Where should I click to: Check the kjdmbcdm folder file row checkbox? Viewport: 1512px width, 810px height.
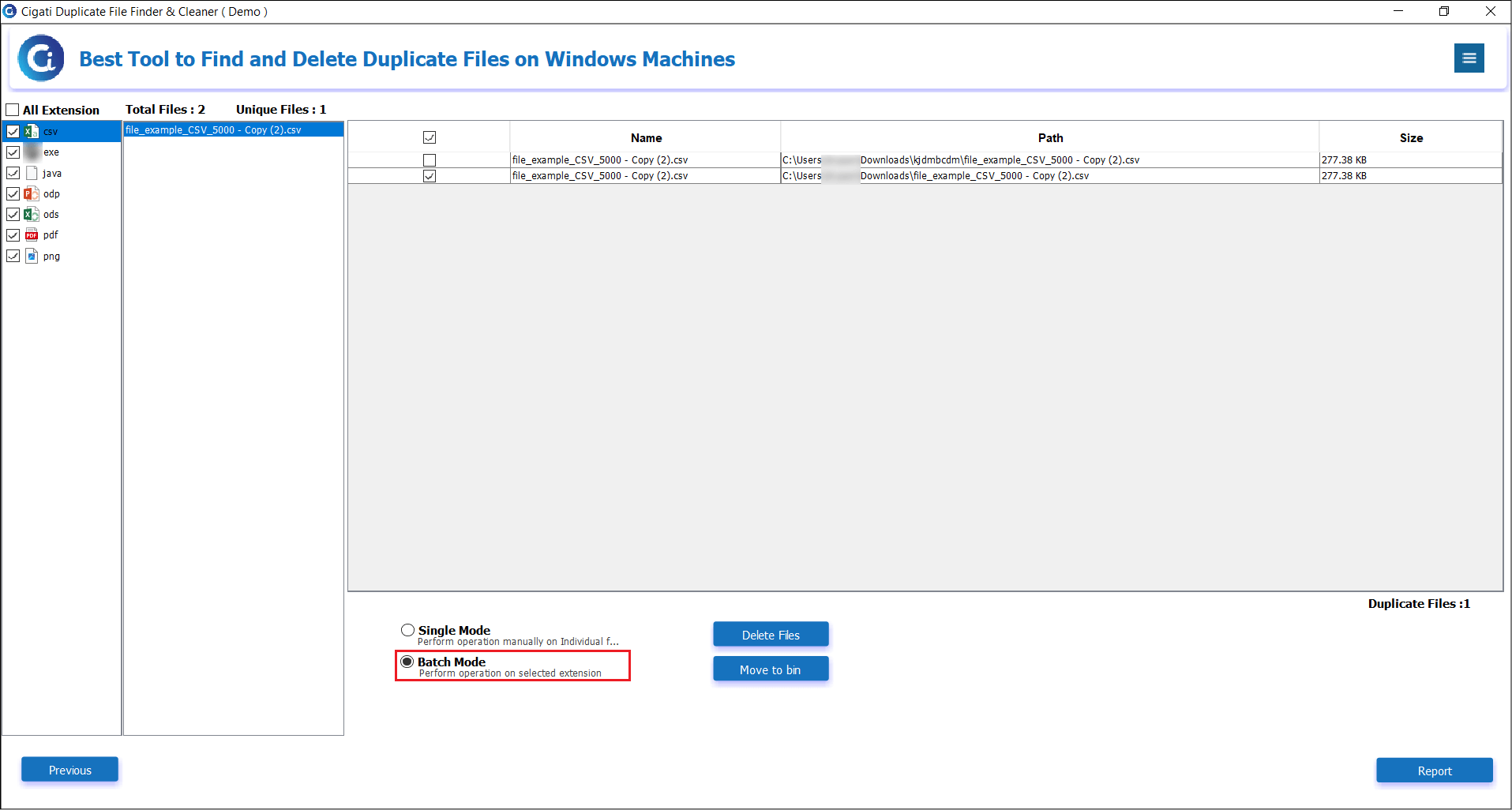pyautogui.click(x=430, y=159)
